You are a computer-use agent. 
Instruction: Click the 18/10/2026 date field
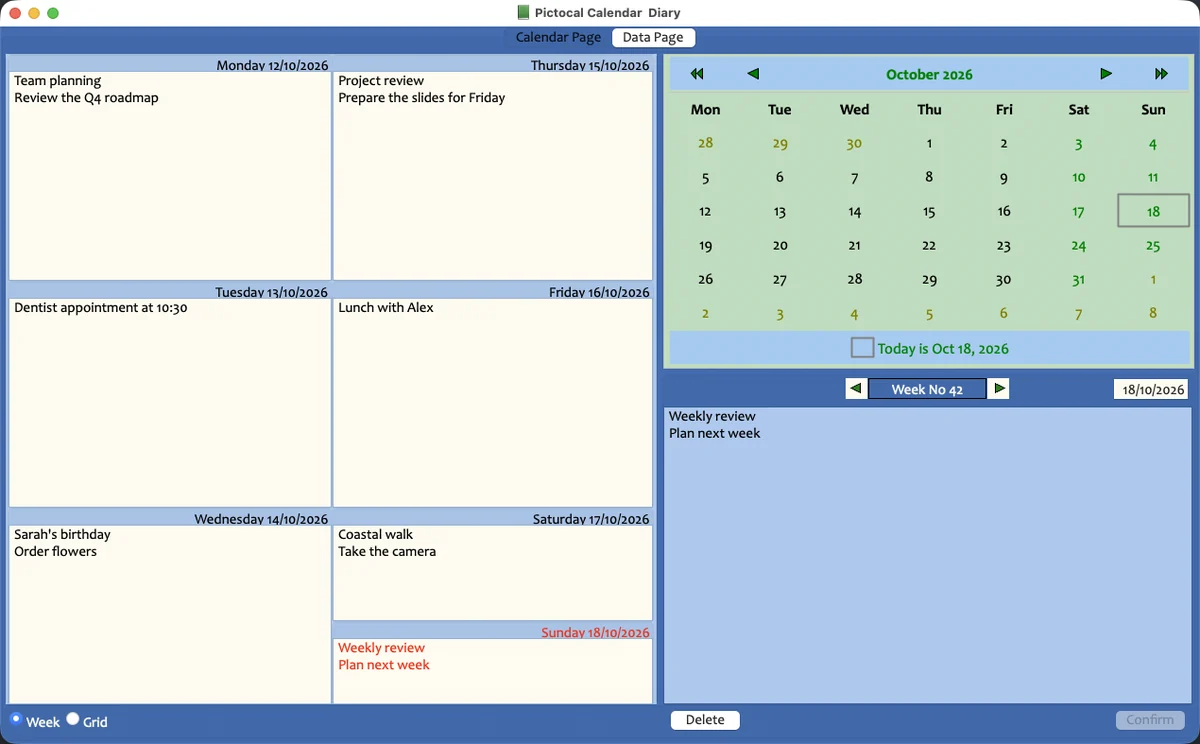point(1151,390)
